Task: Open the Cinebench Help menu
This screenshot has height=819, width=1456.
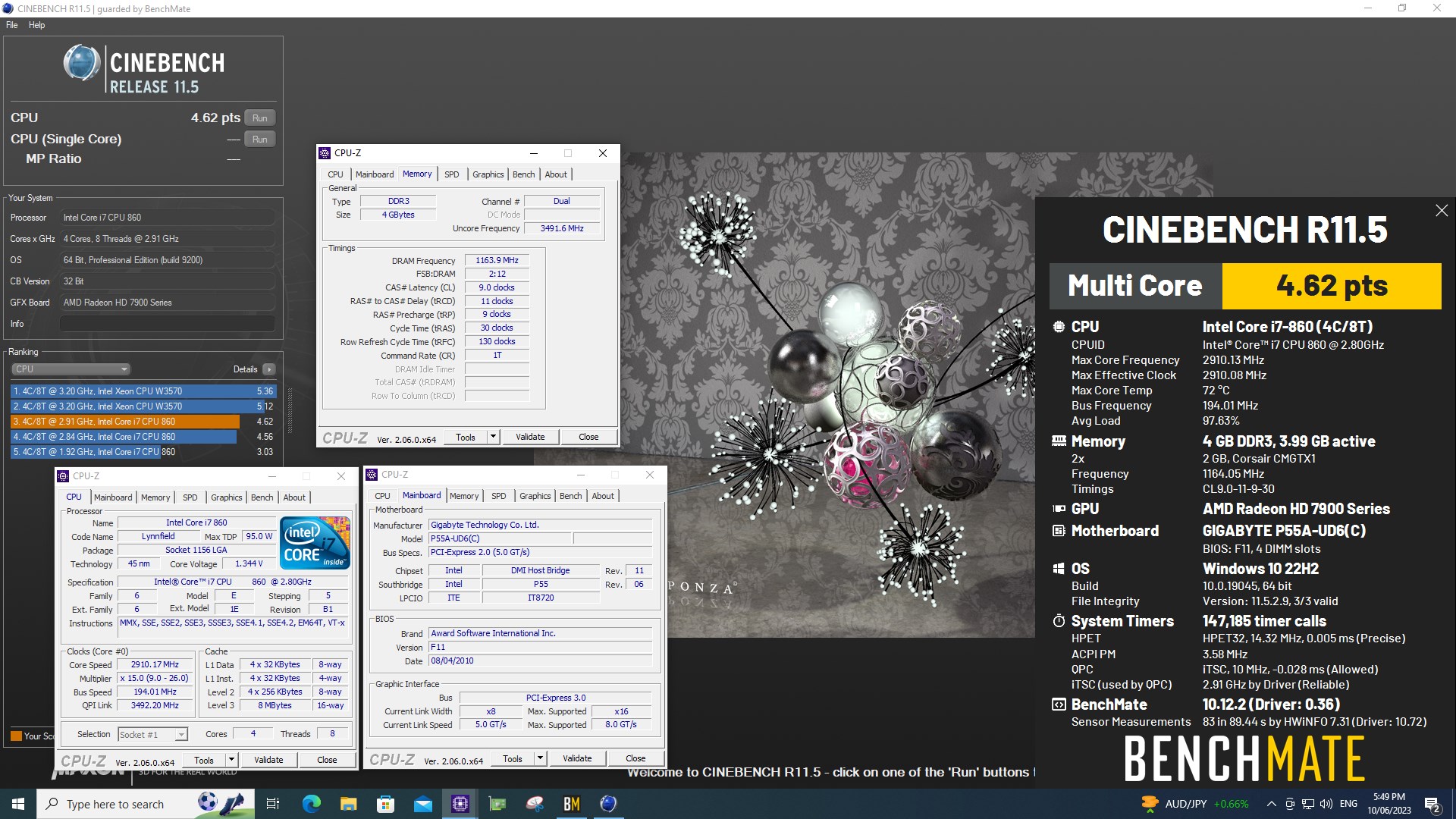Action: pyautogui.click(x=36, y=25)
